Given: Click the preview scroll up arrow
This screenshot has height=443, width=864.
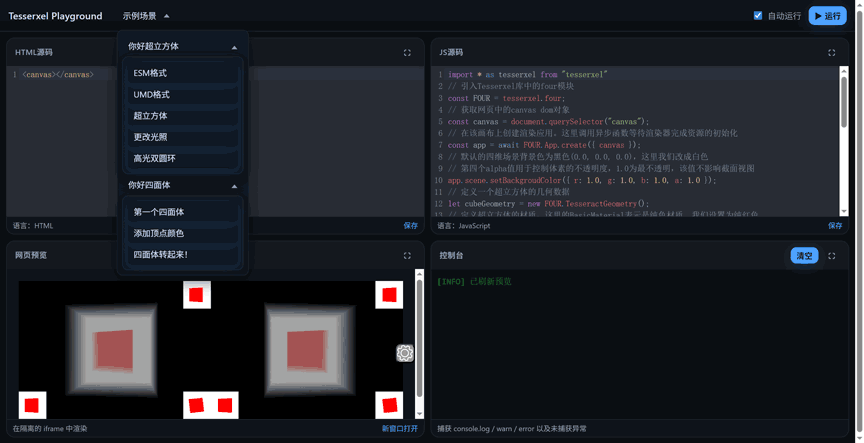Looking at the screenshot, I should click(419, 273).
